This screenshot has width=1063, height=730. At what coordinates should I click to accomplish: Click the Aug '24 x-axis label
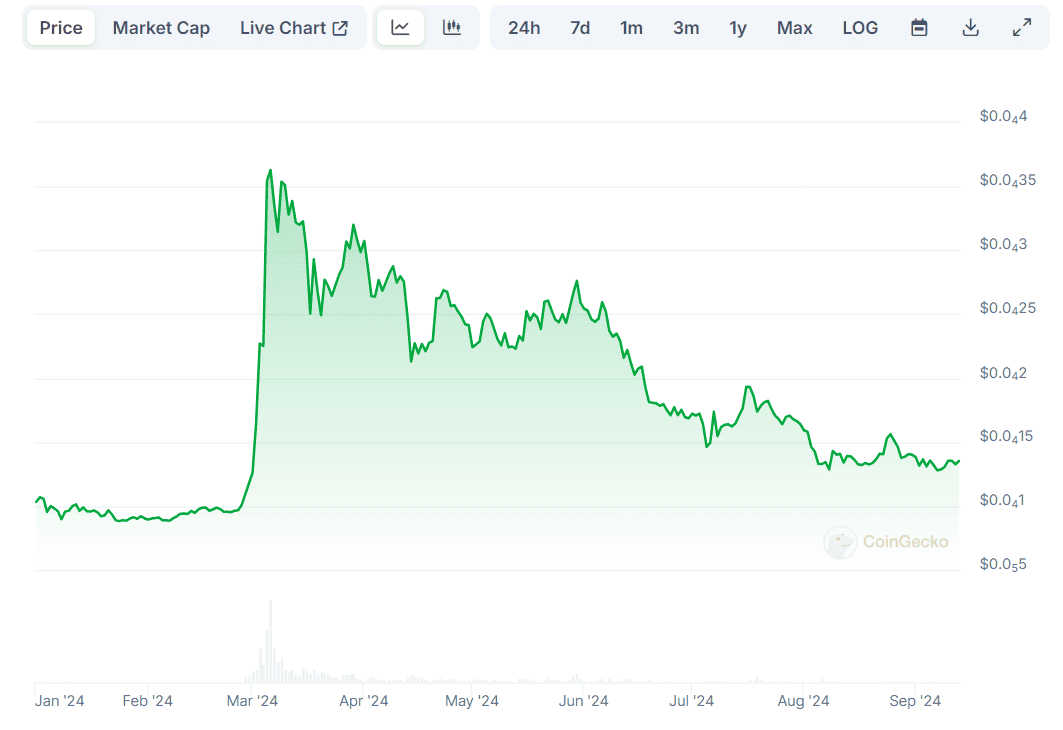(803, 701)
